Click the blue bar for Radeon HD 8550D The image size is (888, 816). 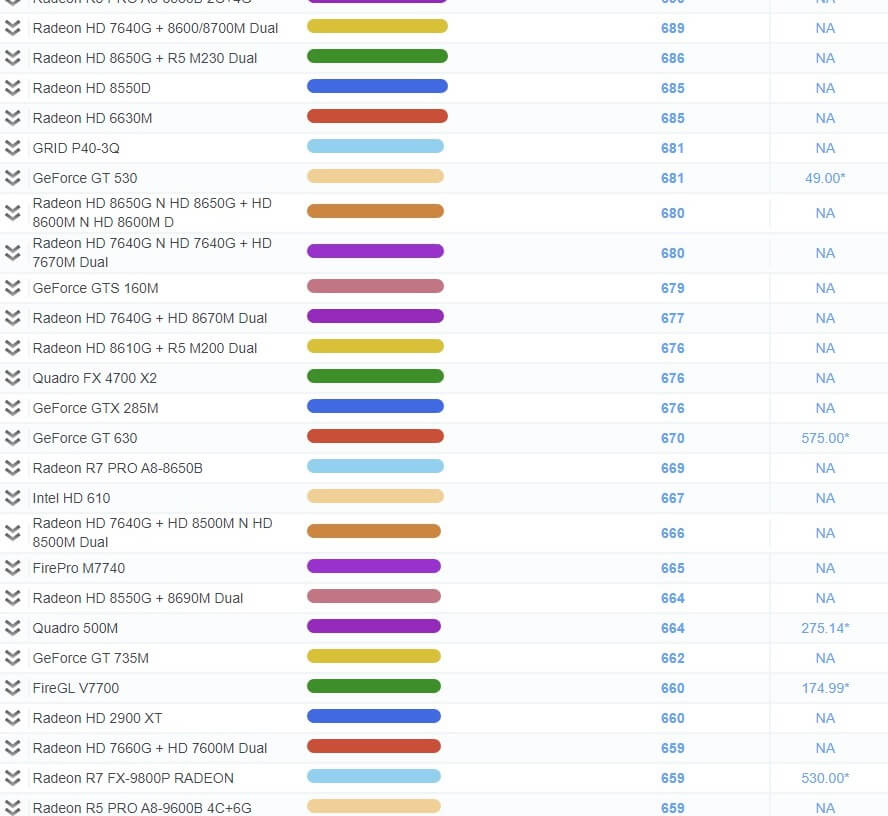(377, 86)
